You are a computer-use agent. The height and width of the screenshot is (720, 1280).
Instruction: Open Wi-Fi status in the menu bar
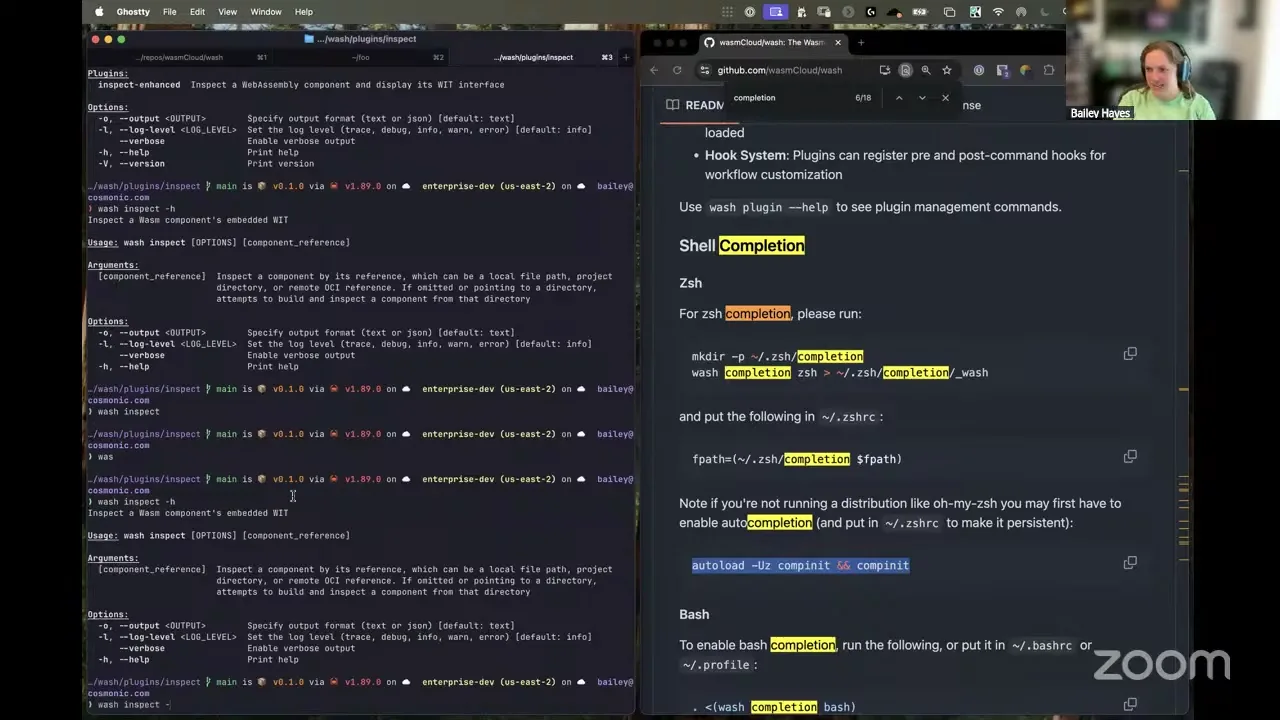click(998, 12)
